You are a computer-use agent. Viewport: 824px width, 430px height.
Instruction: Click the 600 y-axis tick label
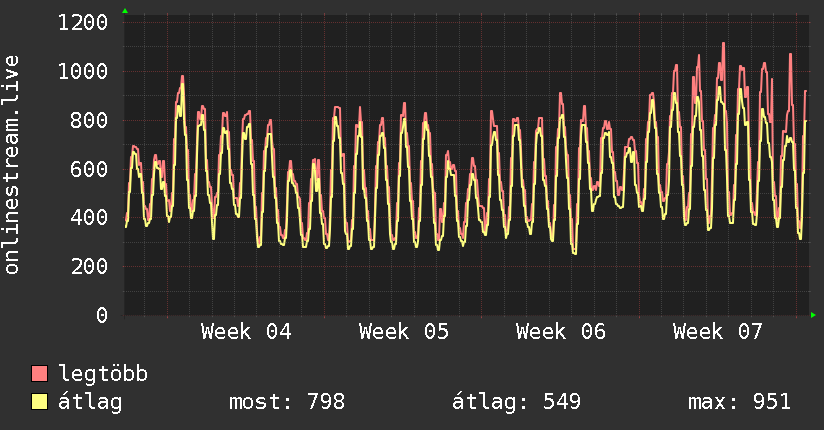tap(89, 169)
